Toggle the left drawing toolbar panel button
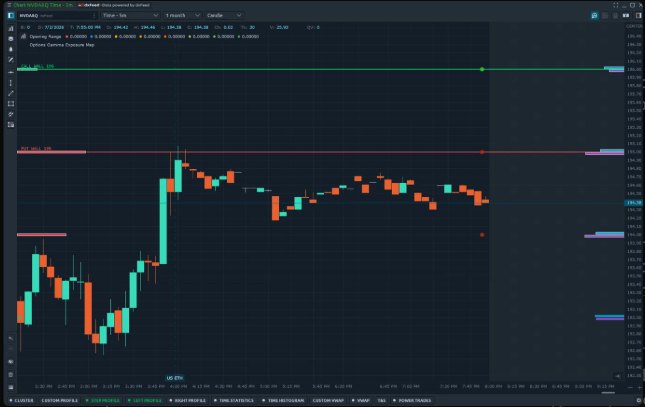This screenshot has height=407, width=645. (11, 15)
